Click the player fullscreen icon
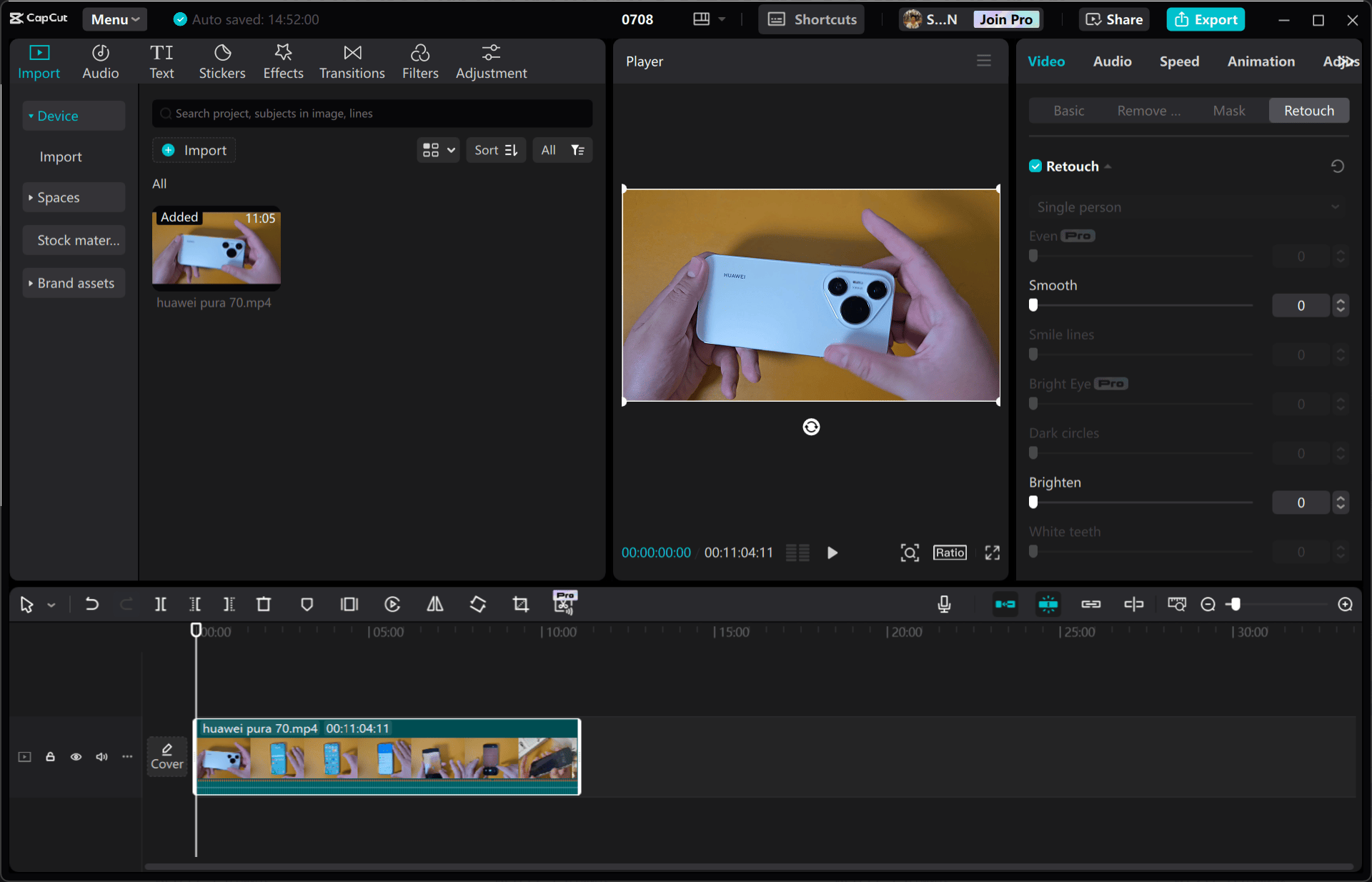Image resolution: width=1372 pixels, height=882 pixels. pyautogui.click(x=993, y=553)
